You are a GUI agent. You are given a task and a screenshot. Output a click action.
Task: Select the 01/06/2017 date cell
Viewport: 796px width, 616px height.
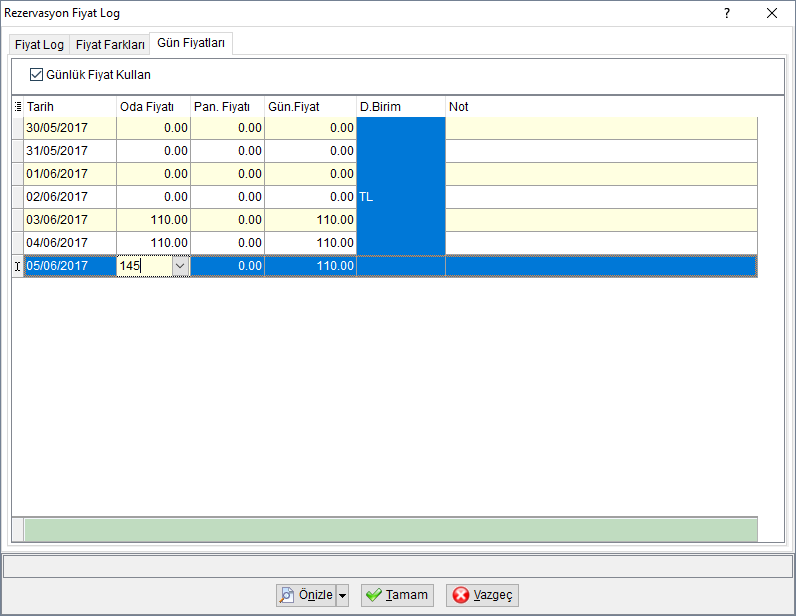(x=70, y=174)
